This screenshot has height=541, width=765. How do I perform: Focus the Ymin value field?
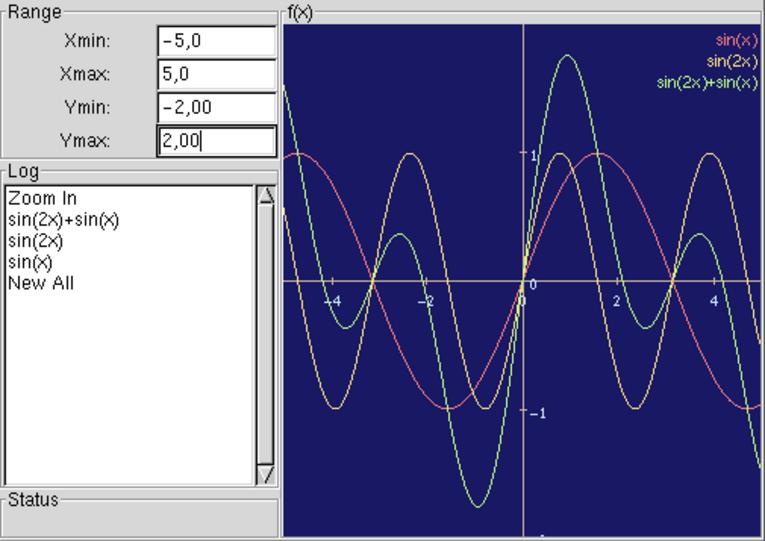[x=216, y=107]
